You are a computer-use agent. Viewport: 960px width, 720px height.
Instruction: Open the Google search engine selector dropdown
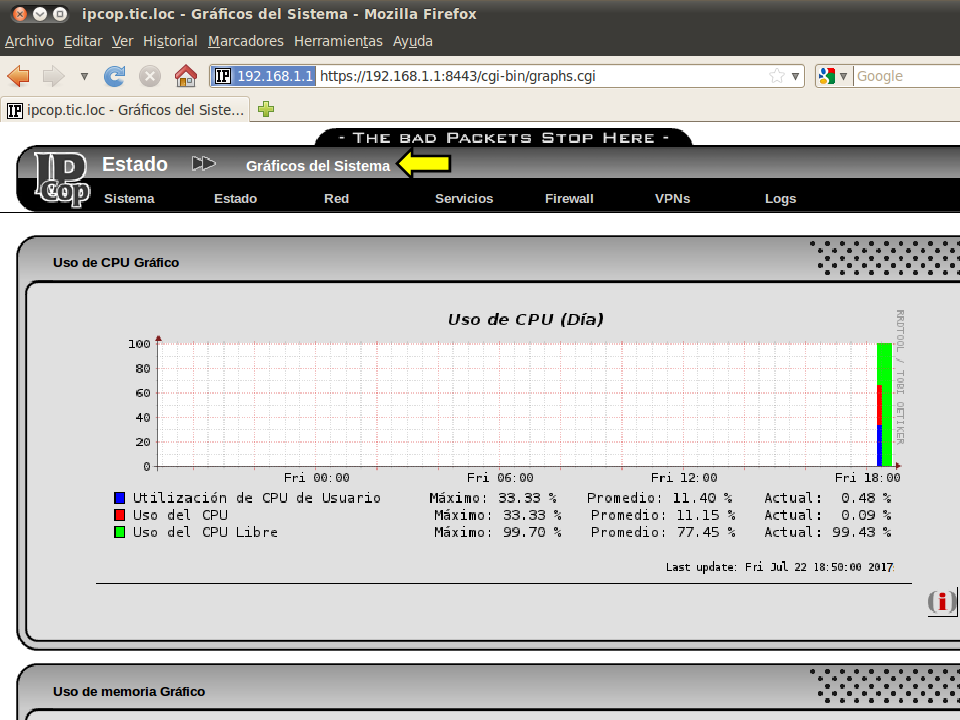[833, 76]
